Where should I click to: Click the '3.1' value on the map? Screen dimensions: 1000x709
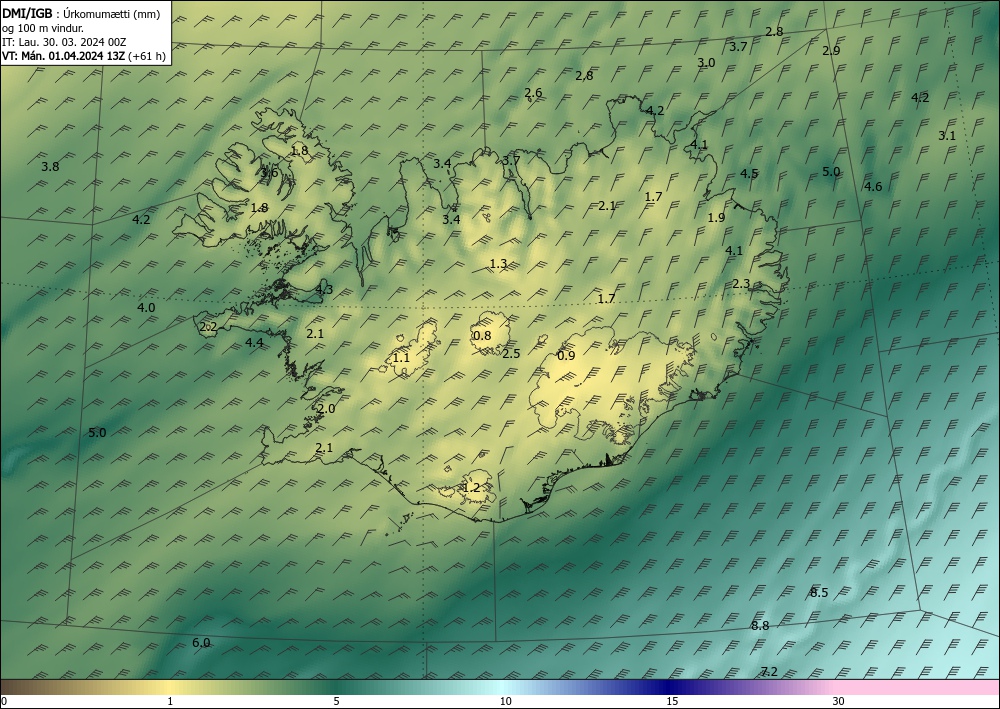click(947, 135)
